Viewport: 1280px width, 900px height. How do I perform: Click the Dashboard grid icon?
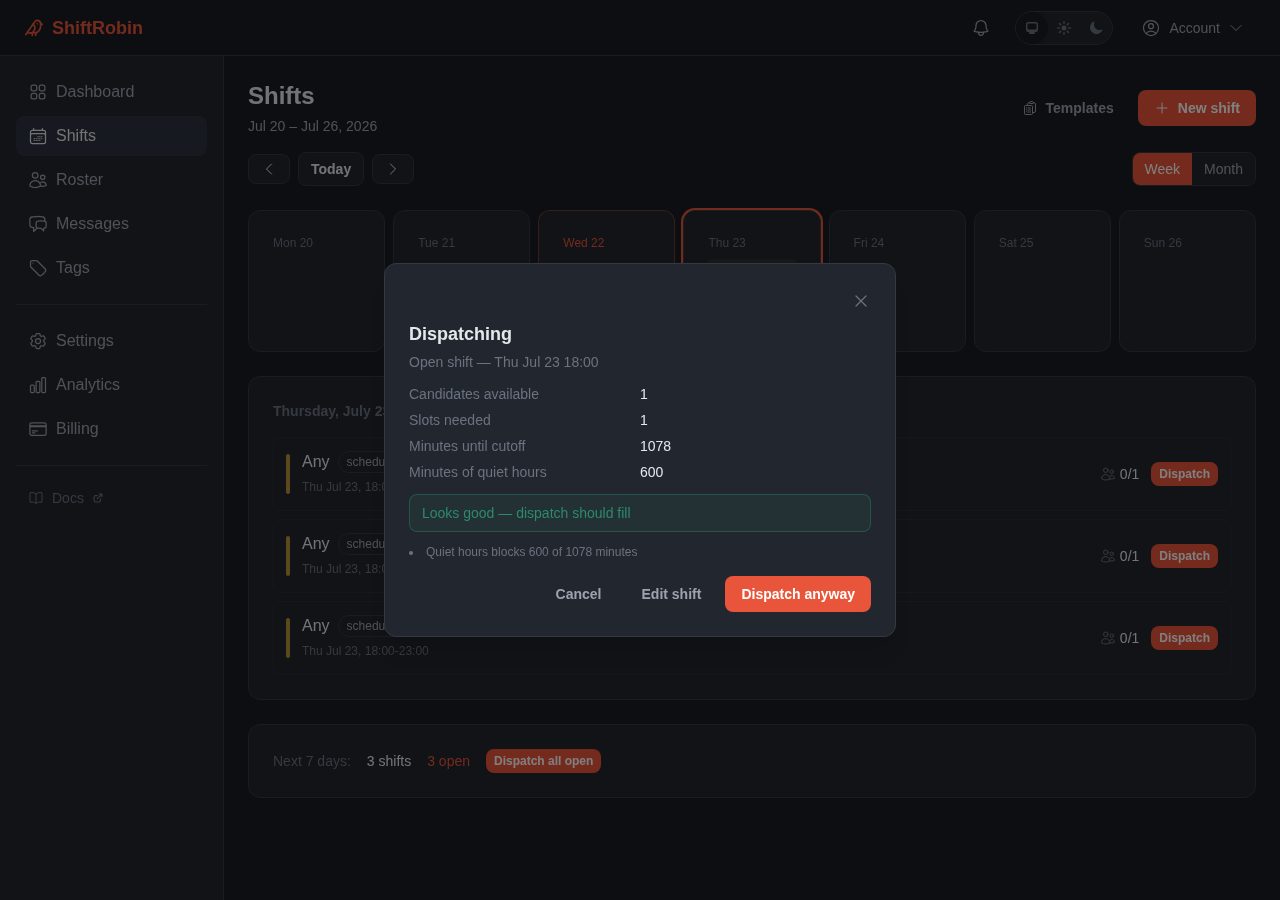pyautogui.click(x=38, y=92)
